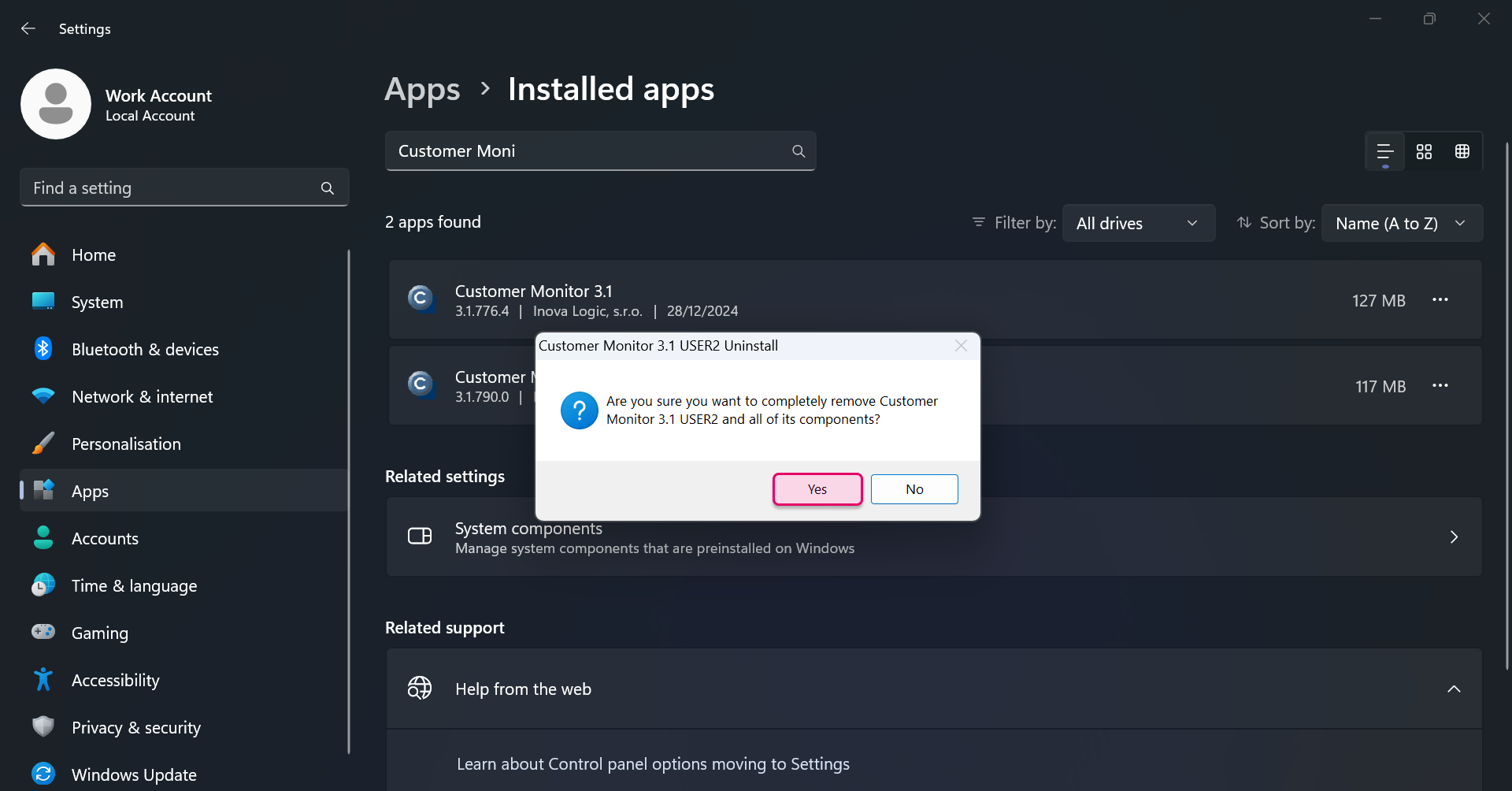This screenshot has width=1512, height=791.
Task: Open more options for the 127 MB app
Action: (1440, 300)
